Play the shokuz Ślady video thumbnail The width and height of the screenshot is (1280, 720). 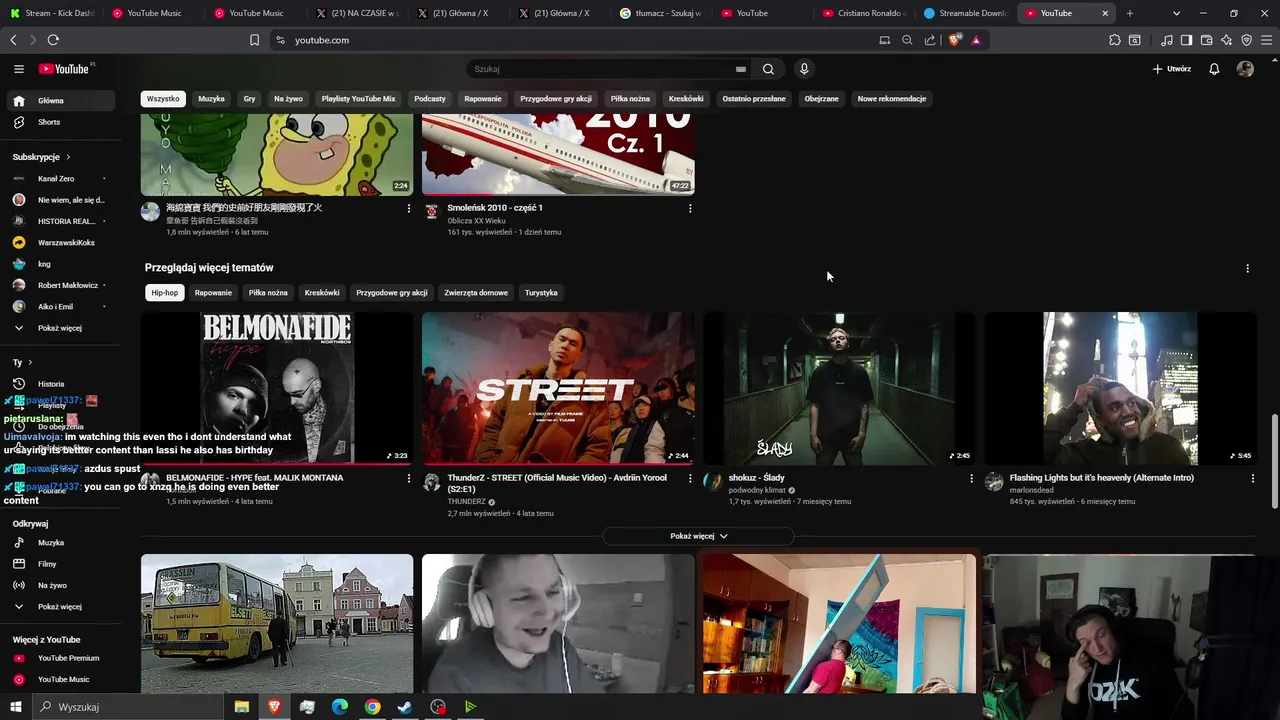[x=839, y=388]
